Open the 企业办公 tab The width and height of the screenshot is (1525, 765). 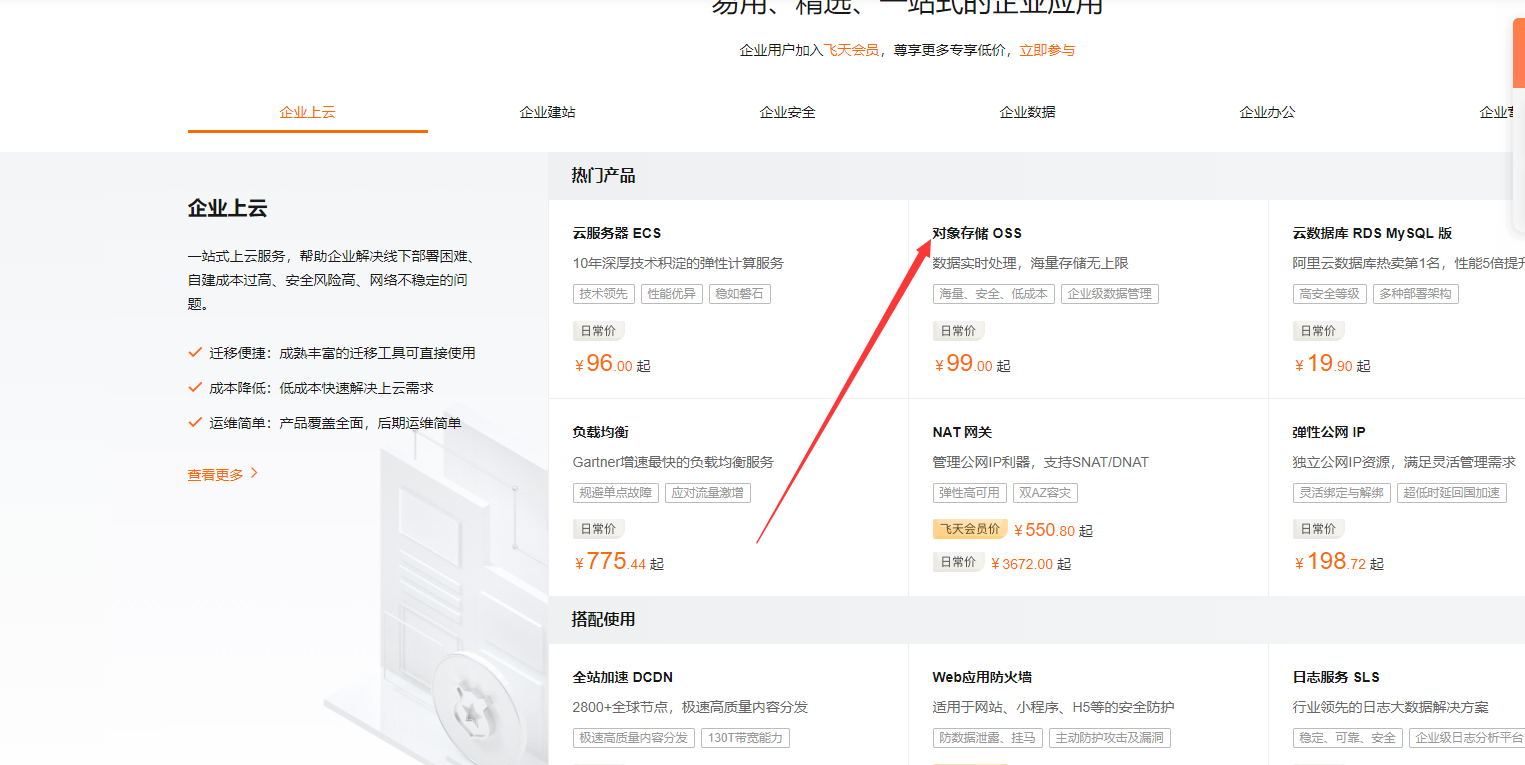coord(1267,112)
